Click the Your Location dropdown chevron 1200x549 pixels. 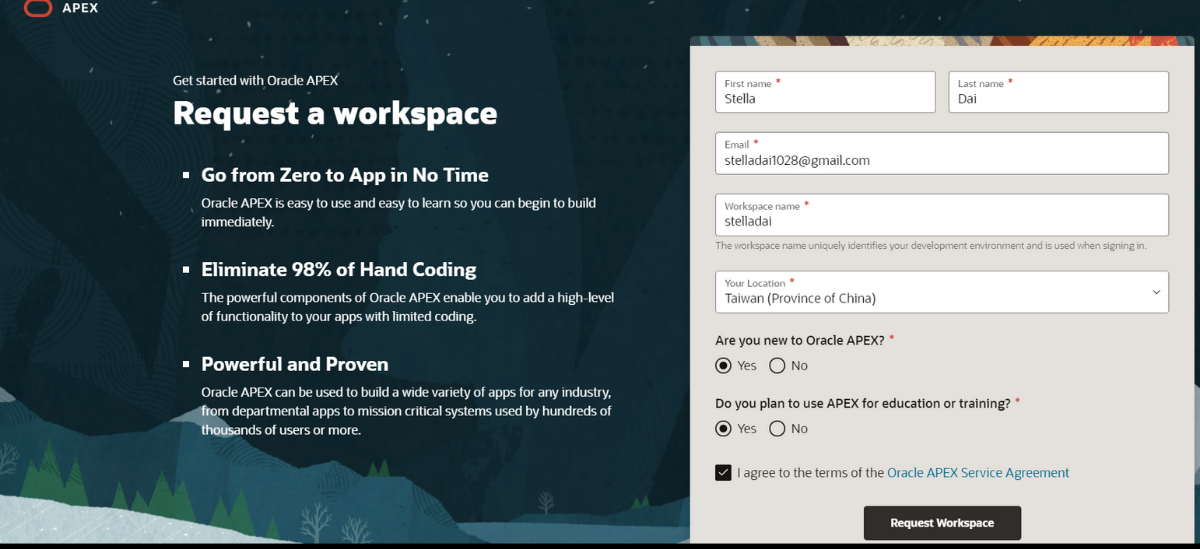(x=1156, y=292)
